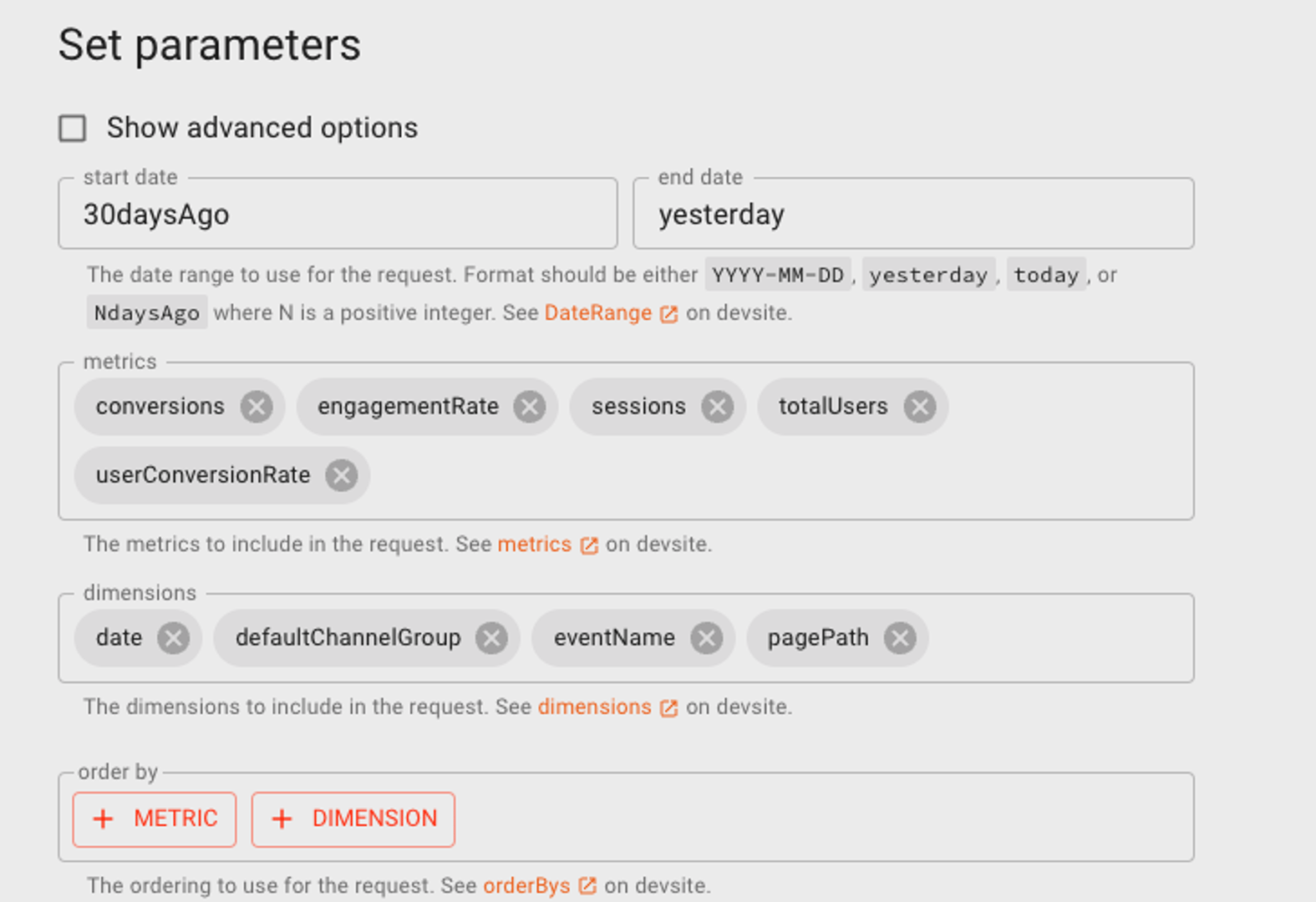Click the end date input field

pyautogui.click(x=913, y=215)
